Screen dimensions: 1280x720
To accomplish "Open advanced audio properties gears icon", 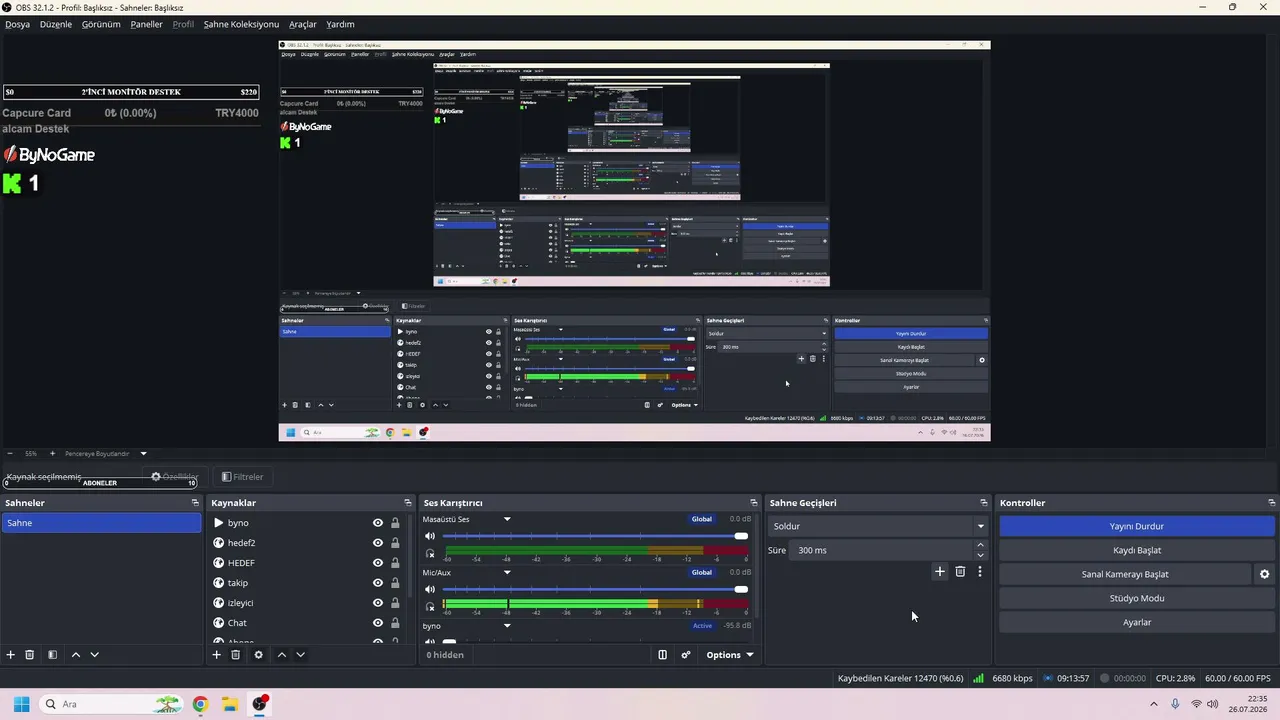I will (x=686, y=655).
